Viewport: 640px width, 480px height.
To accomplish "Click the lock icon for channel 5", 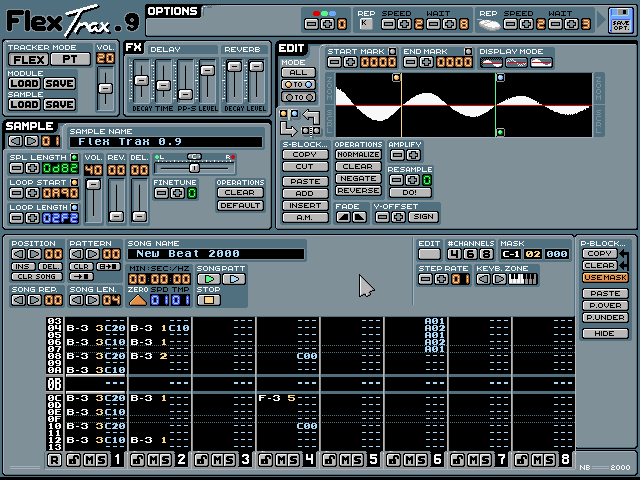I will click(x=330, y=460).
